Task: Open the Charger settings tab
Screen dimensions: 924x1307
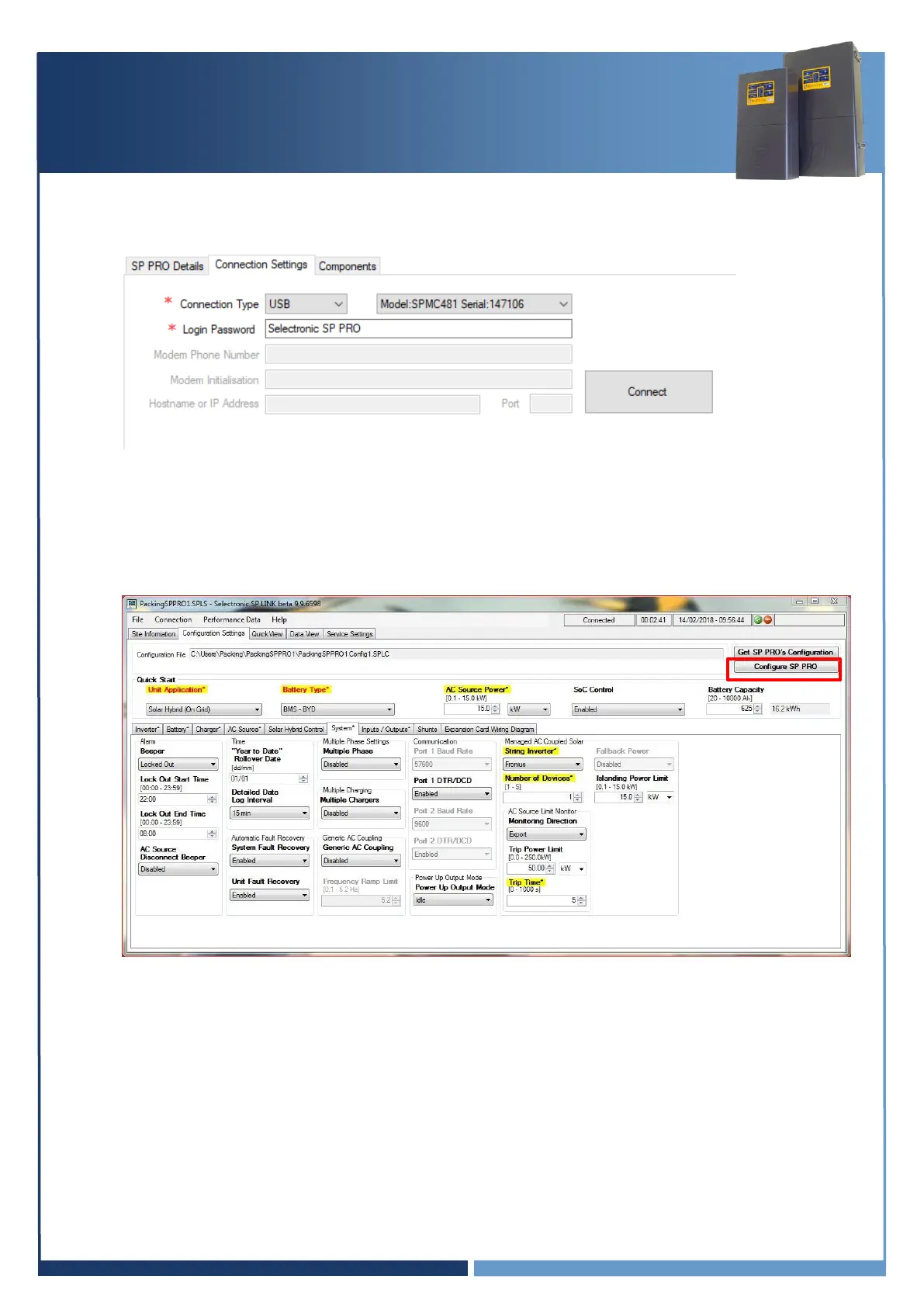Action: tap(208, 730)
